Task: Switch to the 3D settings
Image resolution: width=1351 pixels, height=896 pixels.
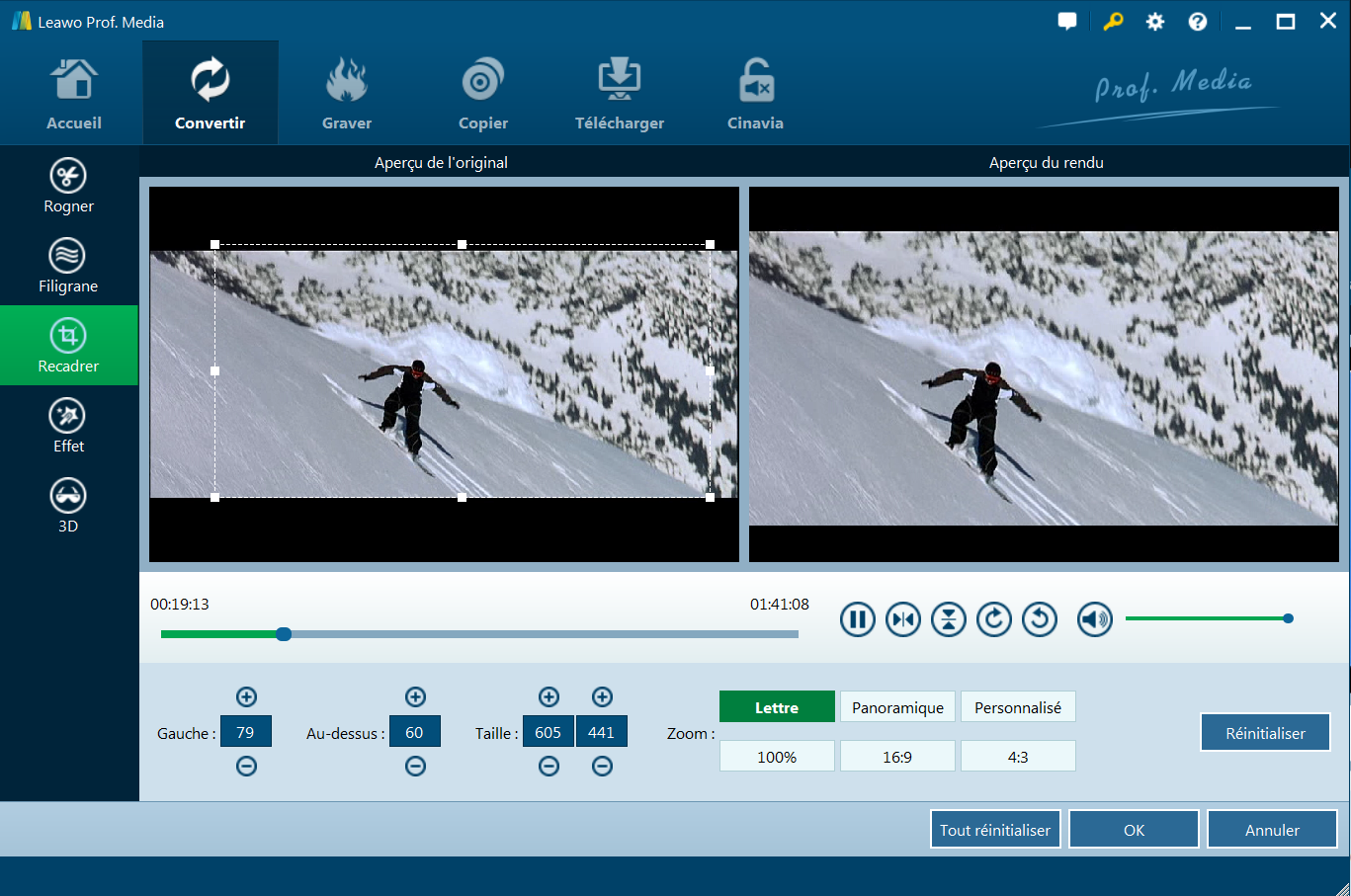Action: [68, 506]
